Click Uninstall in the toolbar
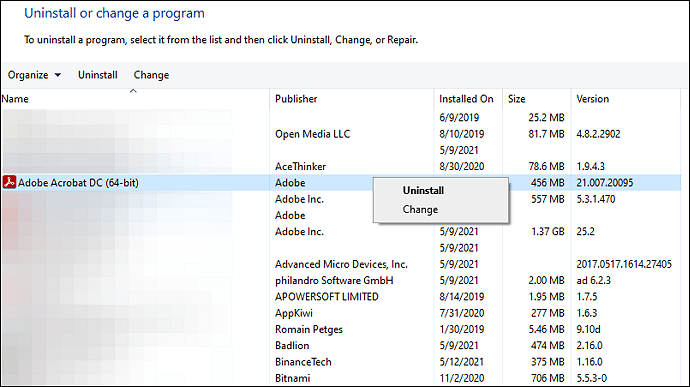The height and width of the screenshot is (387, 690). click(x=98, y=75)
